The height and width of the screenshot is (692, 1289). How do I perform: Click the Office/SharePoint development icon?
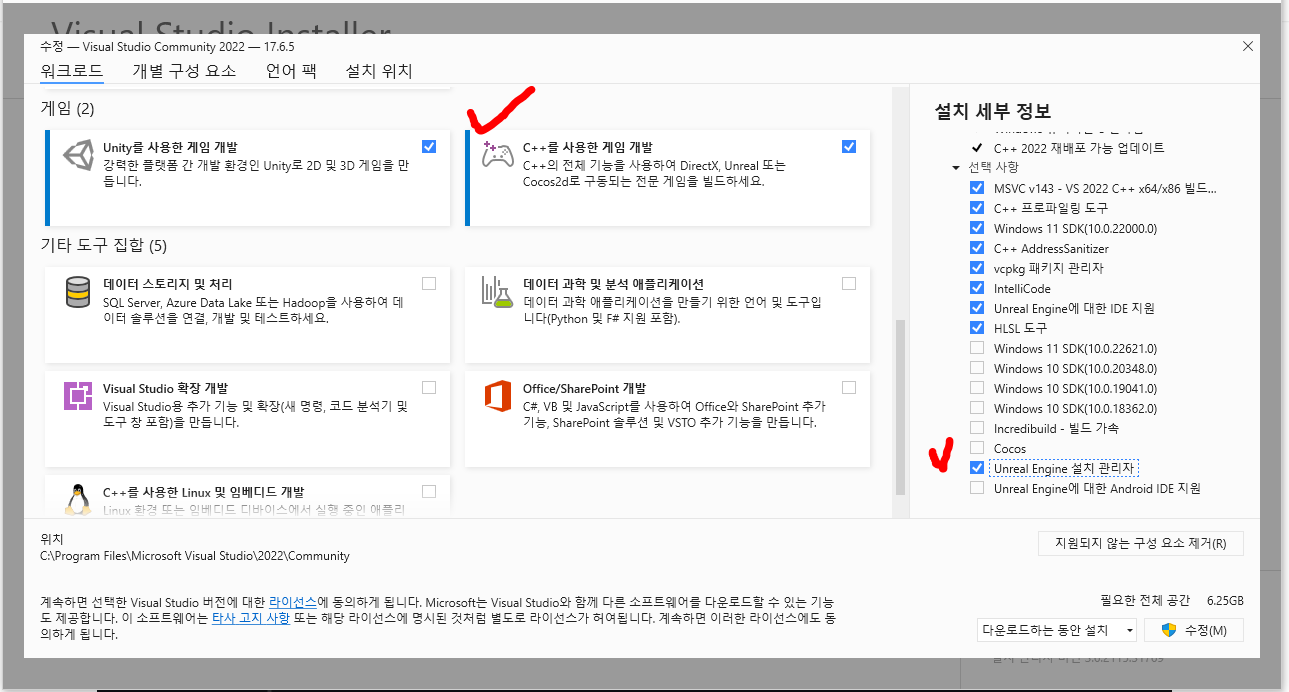497,397
